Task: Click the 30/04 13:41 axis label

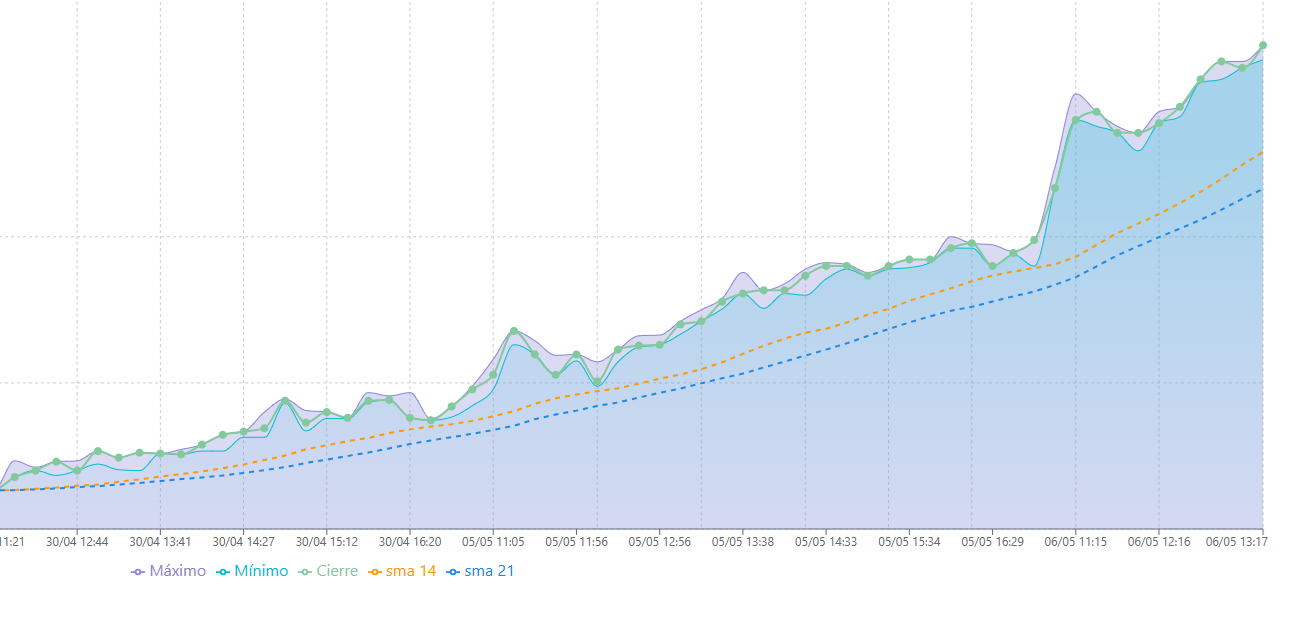Action: (x=160, y=542)
